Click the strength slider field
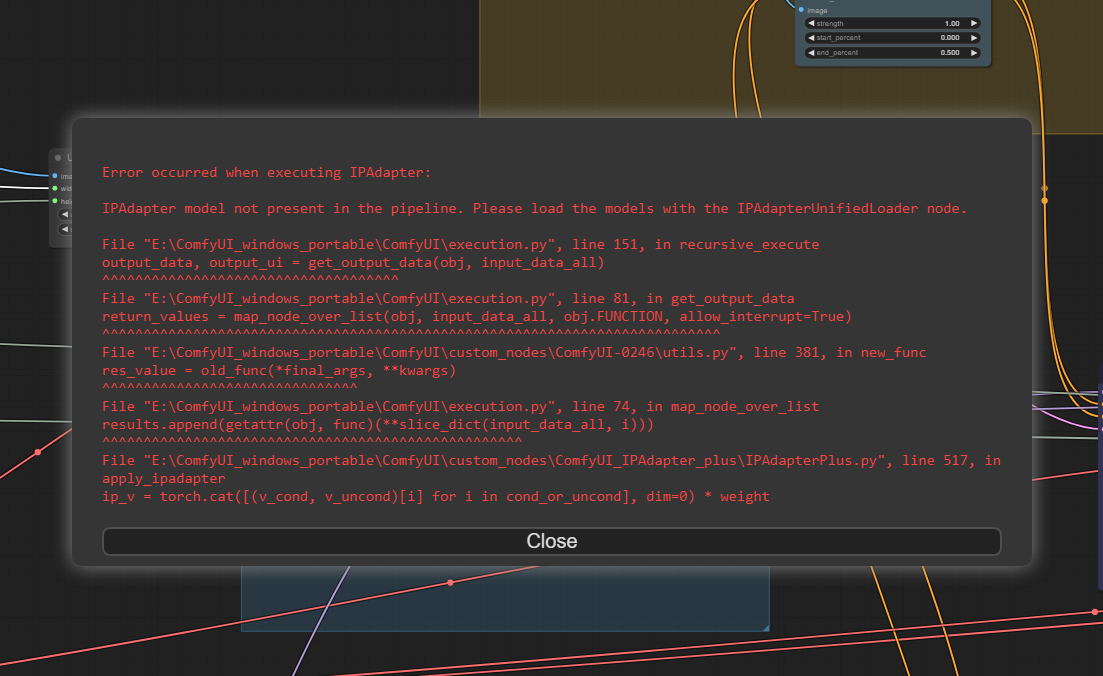This screenshot has width=1103, height=676. click(x=893, y=23)
